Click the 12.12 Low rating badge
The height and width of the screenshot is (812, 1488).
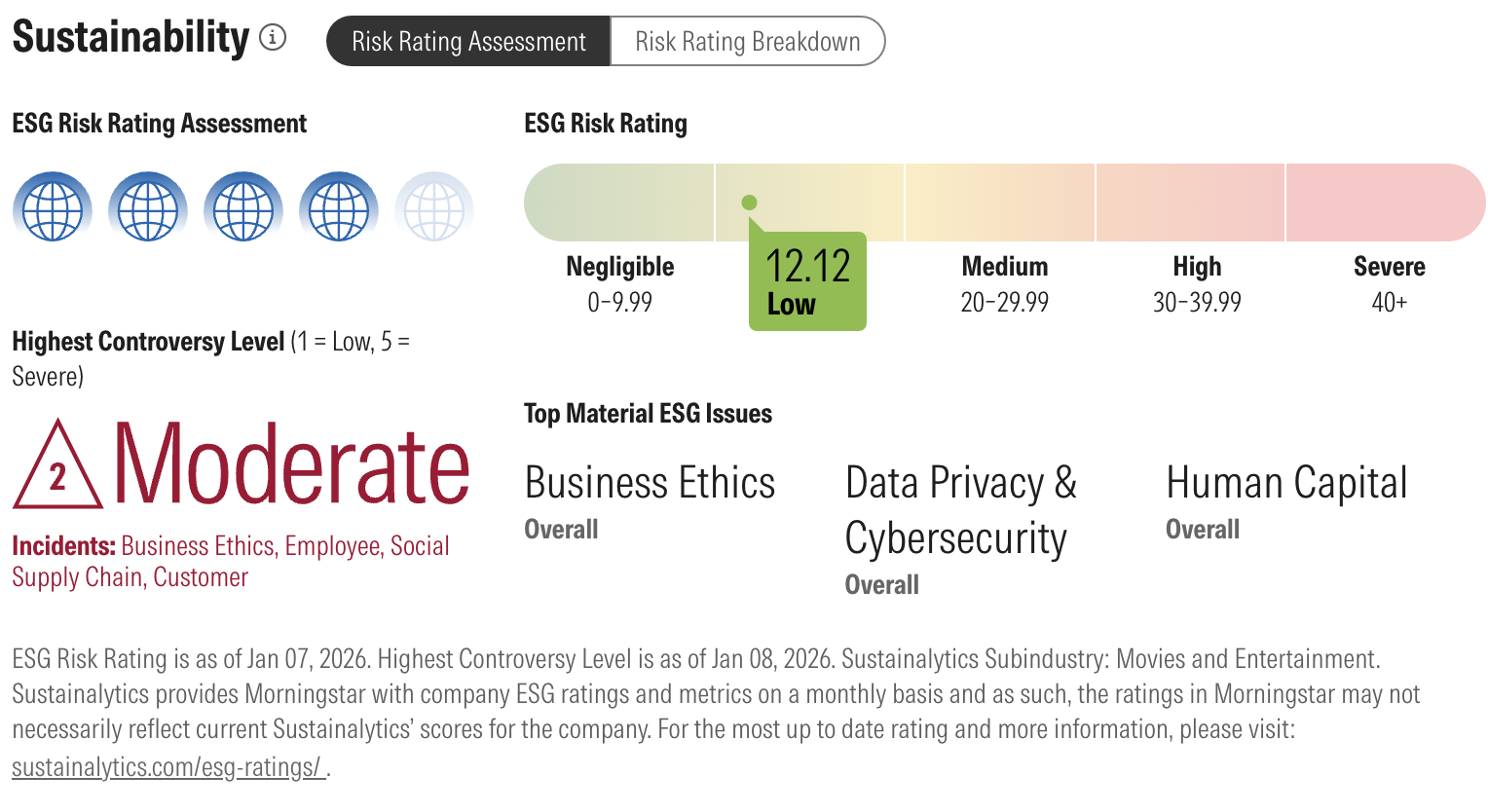(x=807, y=281)
